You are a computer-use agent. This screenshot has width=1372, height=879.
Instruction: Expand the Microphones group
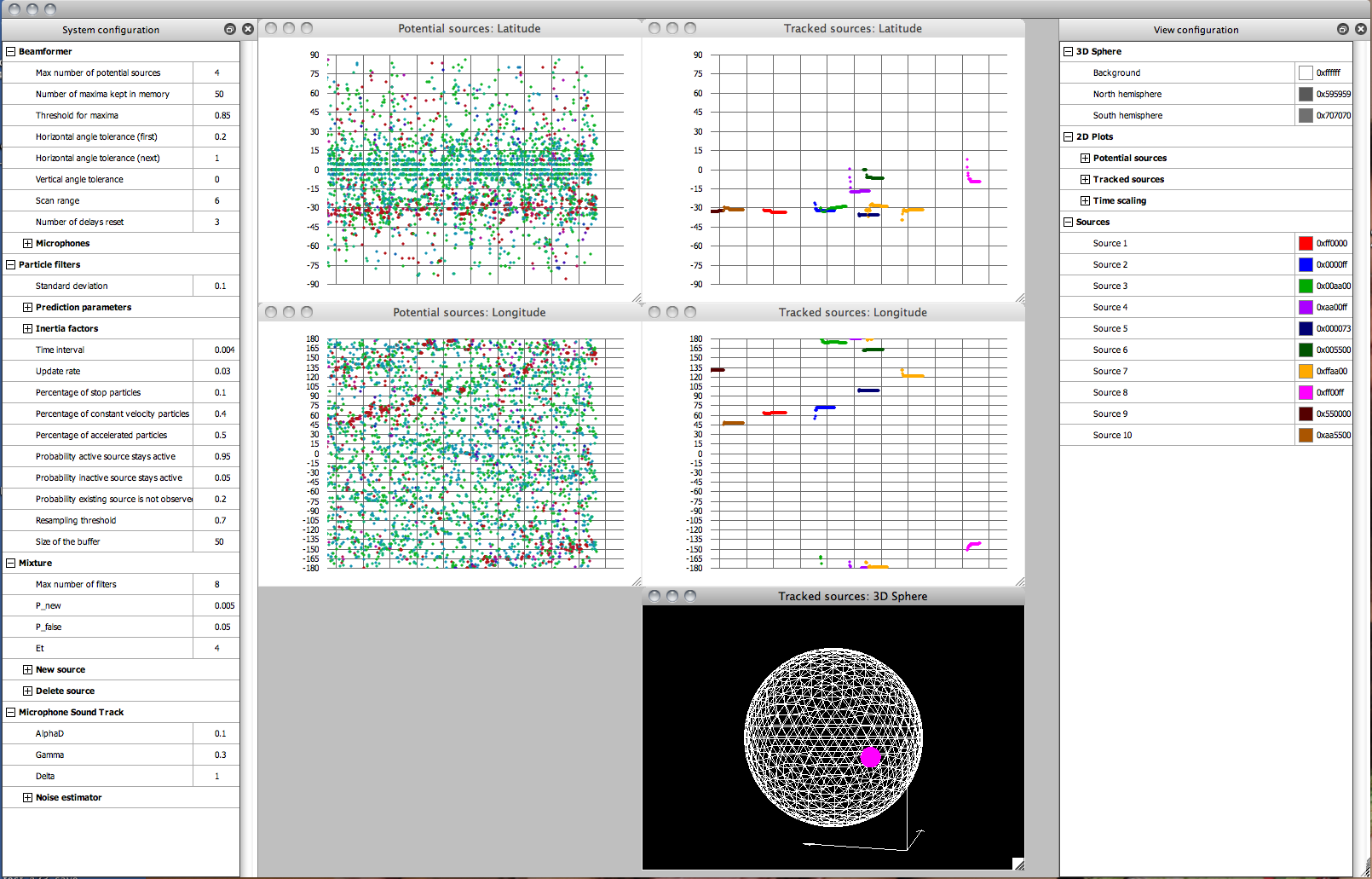pyautogui.click(x=27, y=243)
